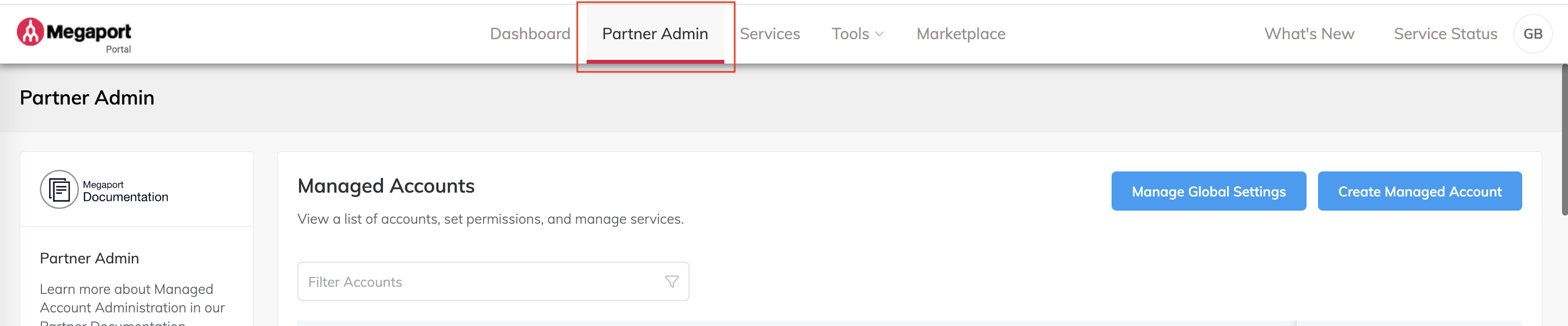
Task: Open What's New in the header
Action: coord(1309,34)
